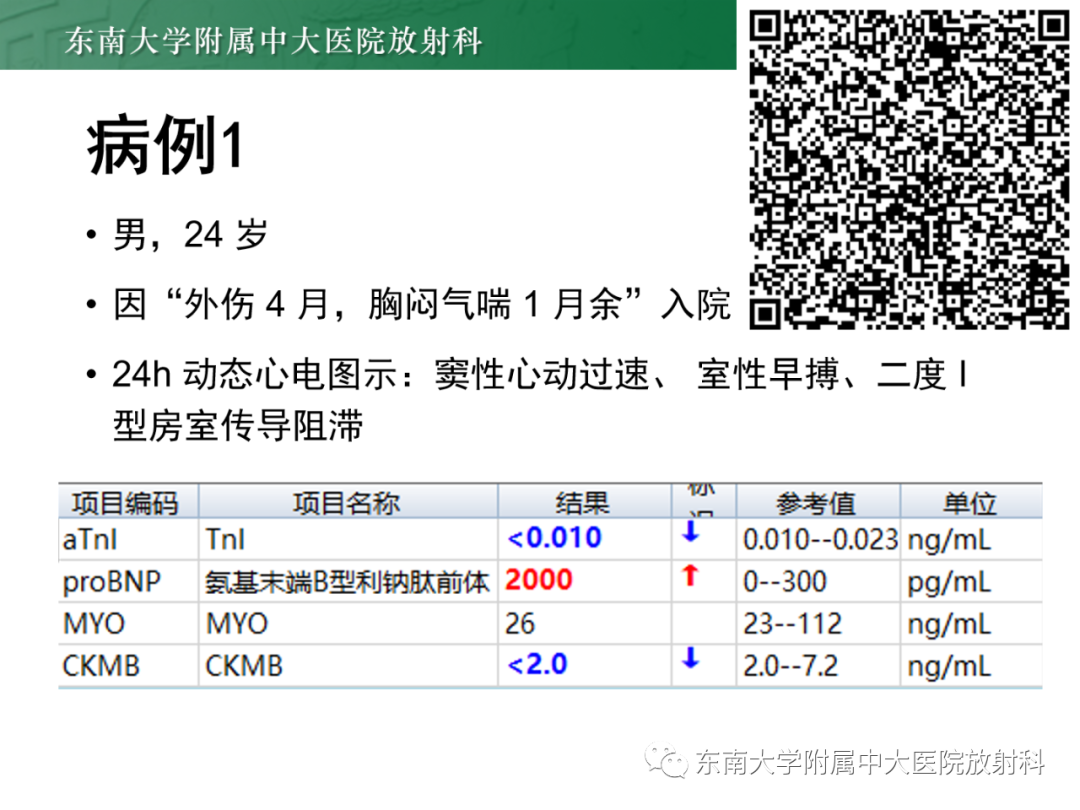Click the 0--300 reference value

(785, 582)
